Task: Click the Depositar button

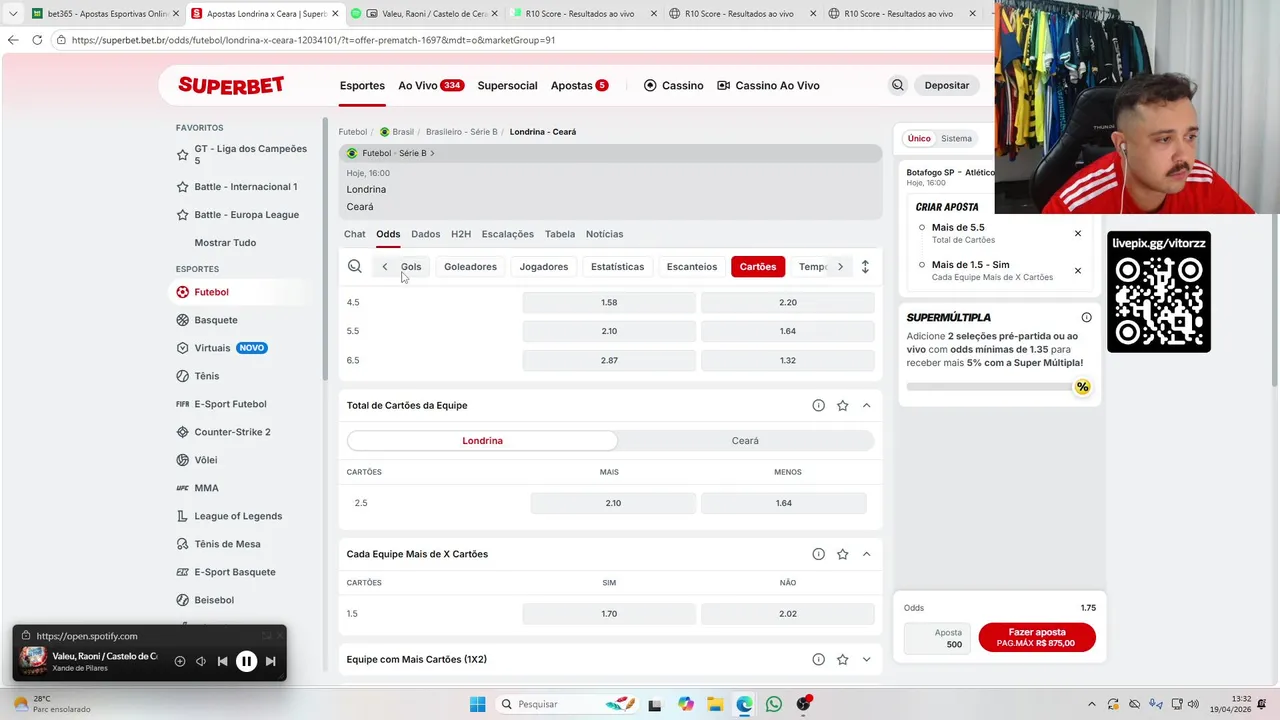Action: point(947,85)
